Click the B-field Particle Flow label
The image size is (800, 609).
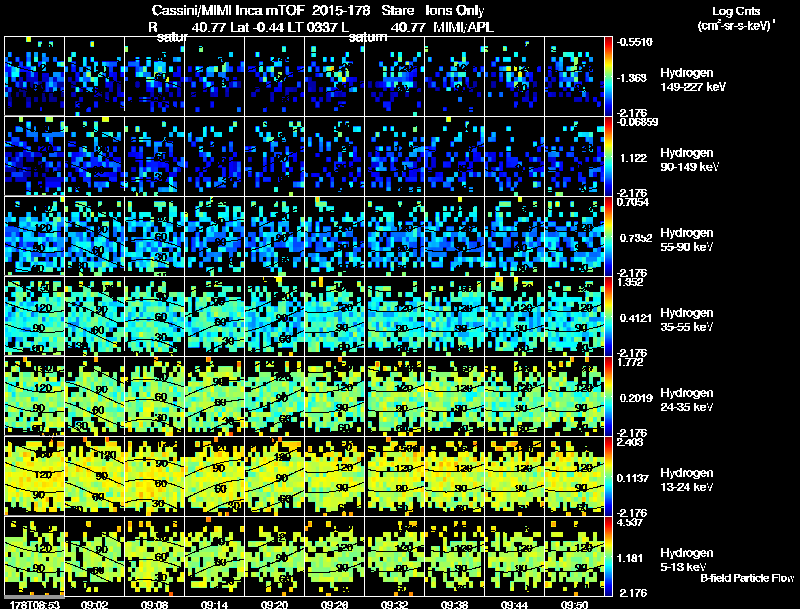coord(747,578)
